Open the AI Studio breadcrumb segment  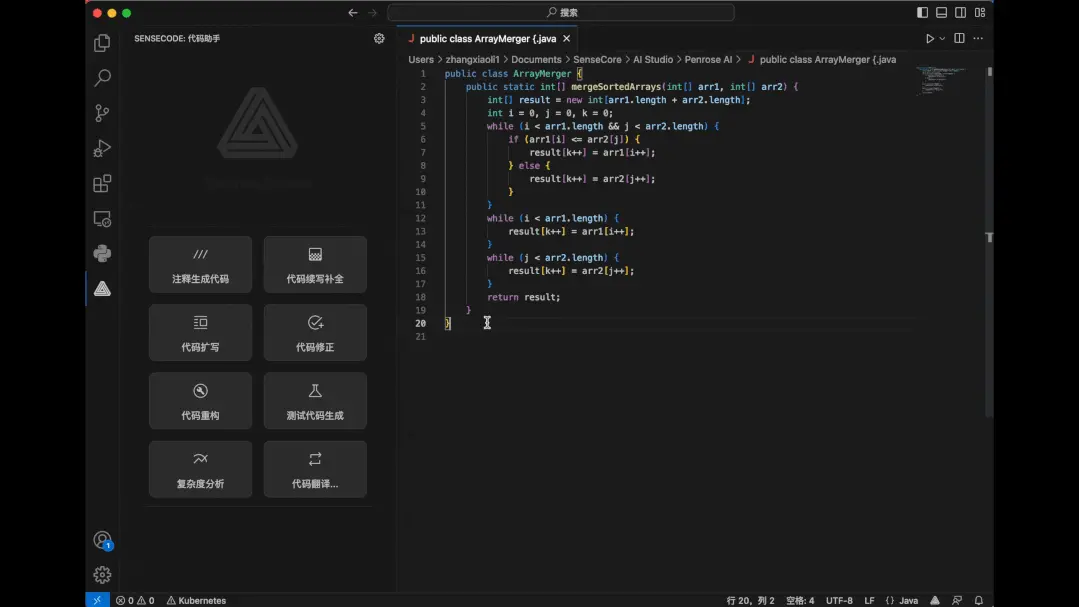coord(653,60)
